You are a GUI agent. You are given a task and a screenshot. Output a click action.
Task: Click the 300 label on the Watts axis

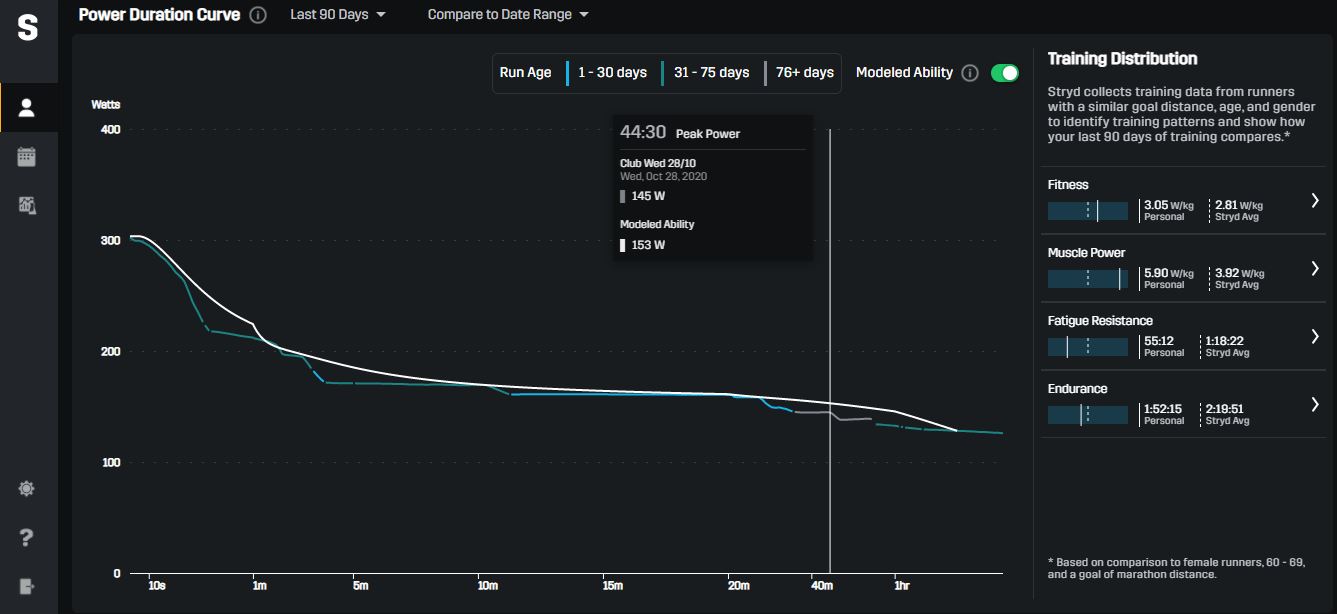pos(110,241)
